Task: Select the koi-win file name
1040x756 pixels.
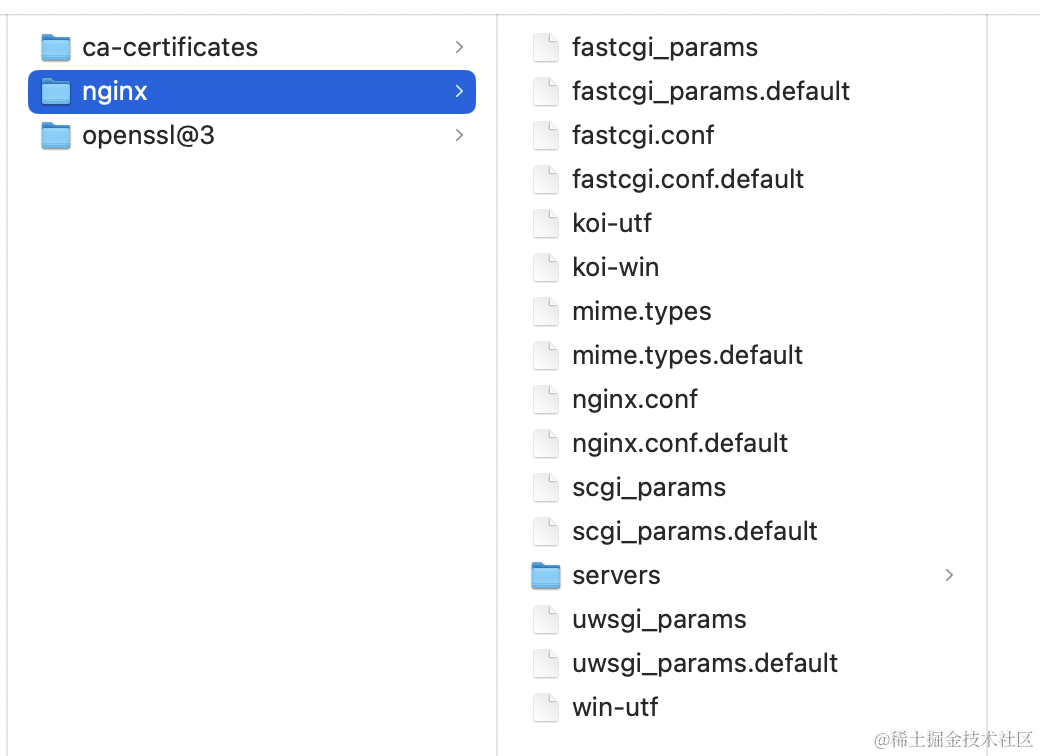Action: (616, 267)
